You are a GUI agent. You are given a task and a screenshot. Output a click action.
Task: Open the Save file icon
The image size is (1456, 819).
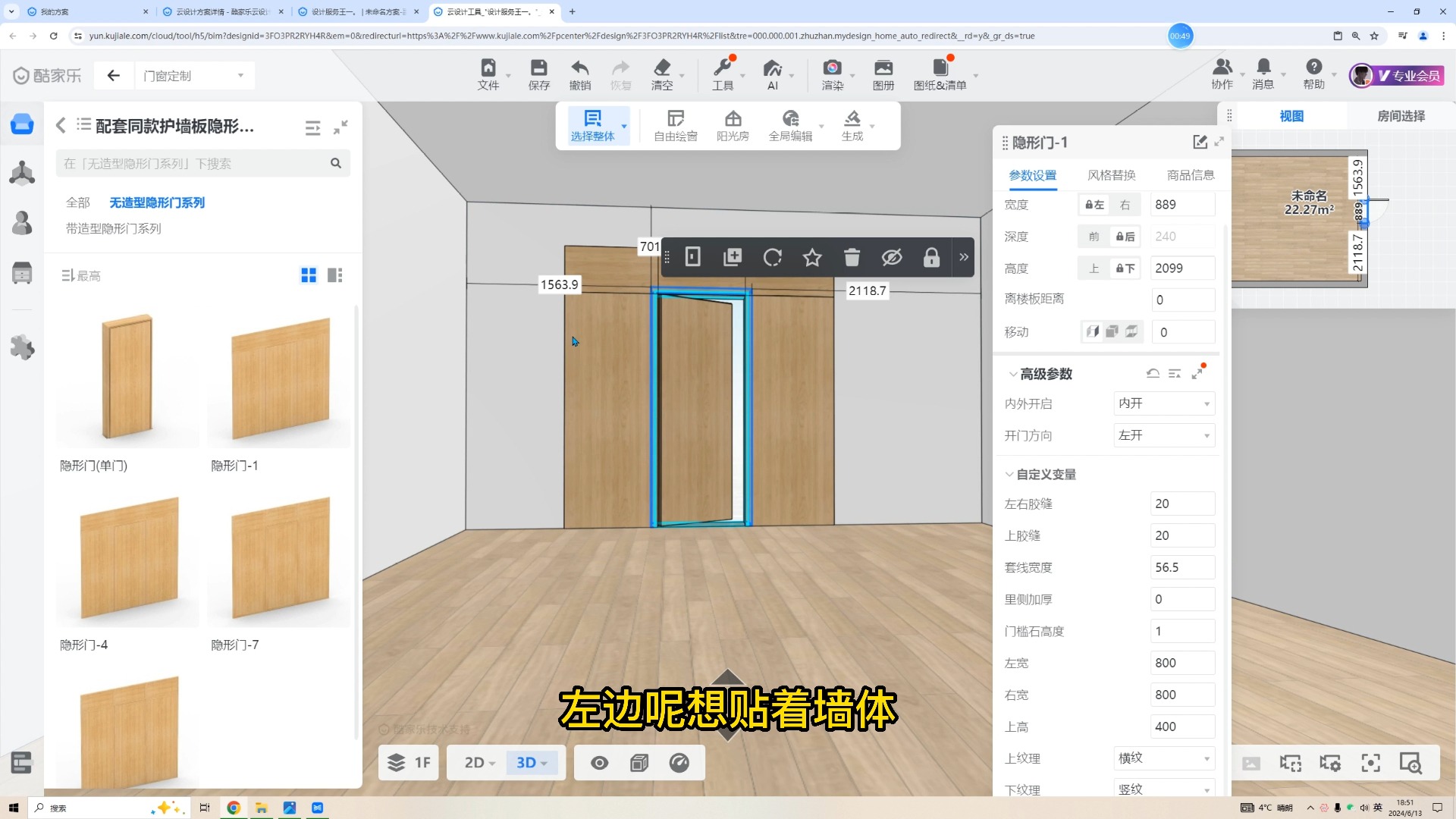(x=538, y=68)
